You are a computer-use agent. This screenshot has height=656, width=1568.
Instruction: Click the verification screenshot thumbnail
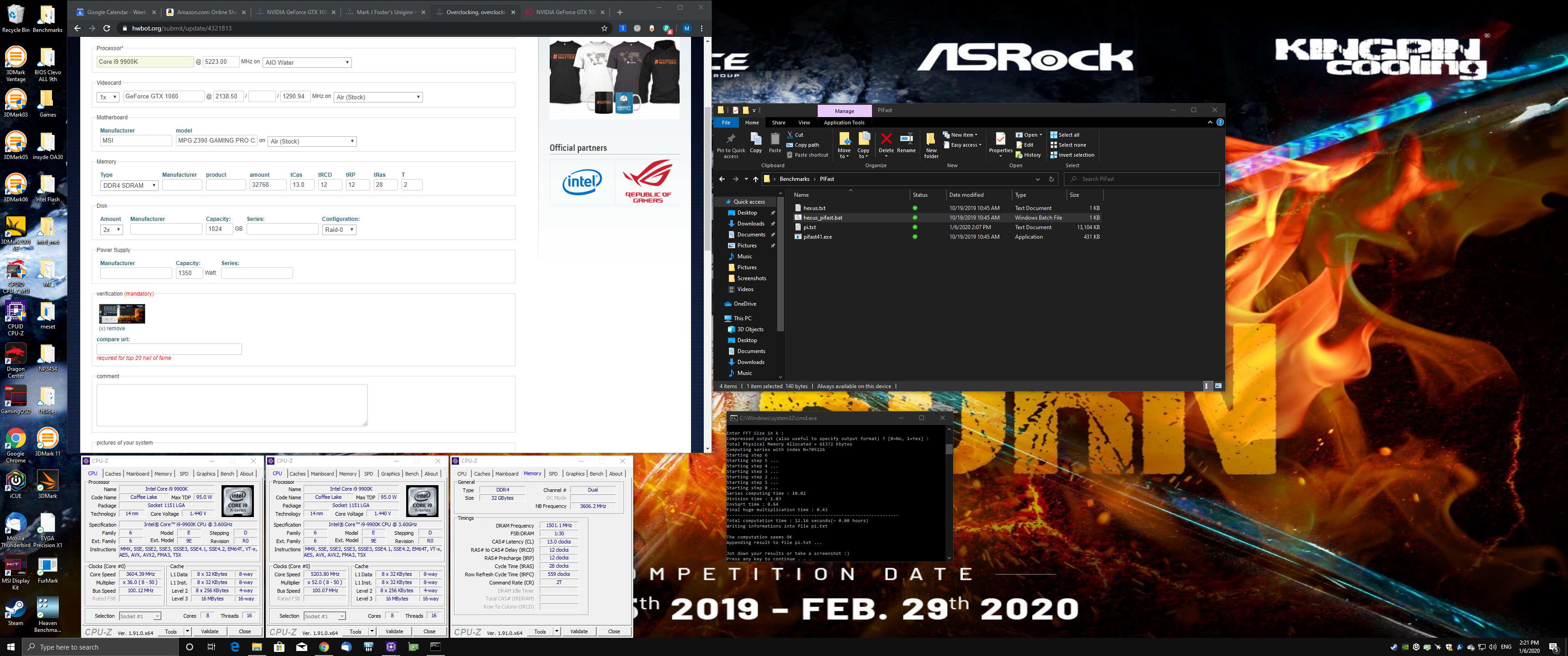click(x=122, y=313)
